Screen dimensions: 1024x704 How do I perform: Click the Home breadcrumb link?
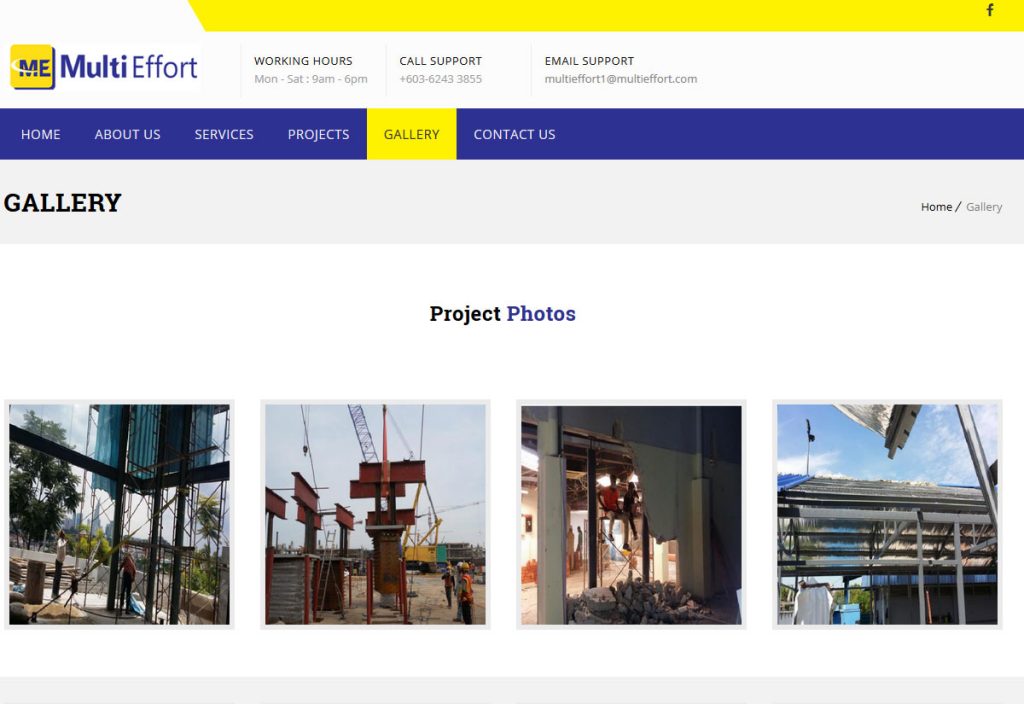click(x=936, y=207)
